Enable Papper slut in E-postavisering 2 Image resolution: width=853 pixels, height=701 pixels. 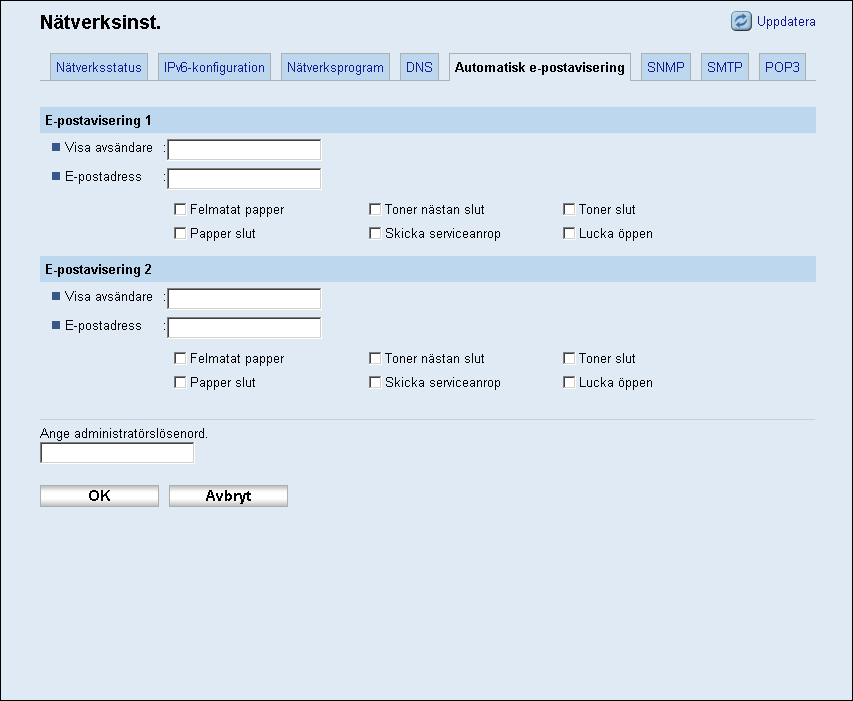[180, 382]
